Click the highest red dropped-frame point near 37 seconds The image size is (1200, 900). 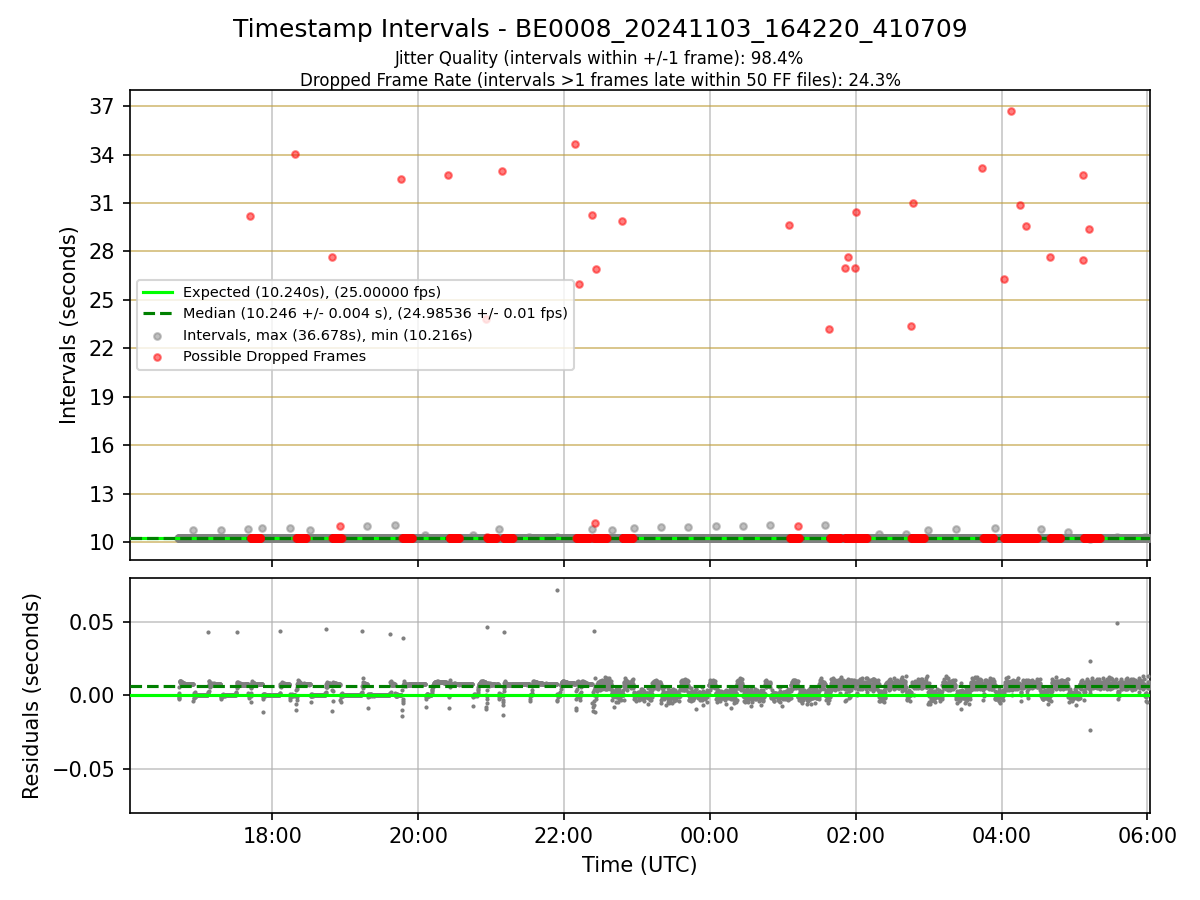pyautogui.click(x=1011, y=111)
